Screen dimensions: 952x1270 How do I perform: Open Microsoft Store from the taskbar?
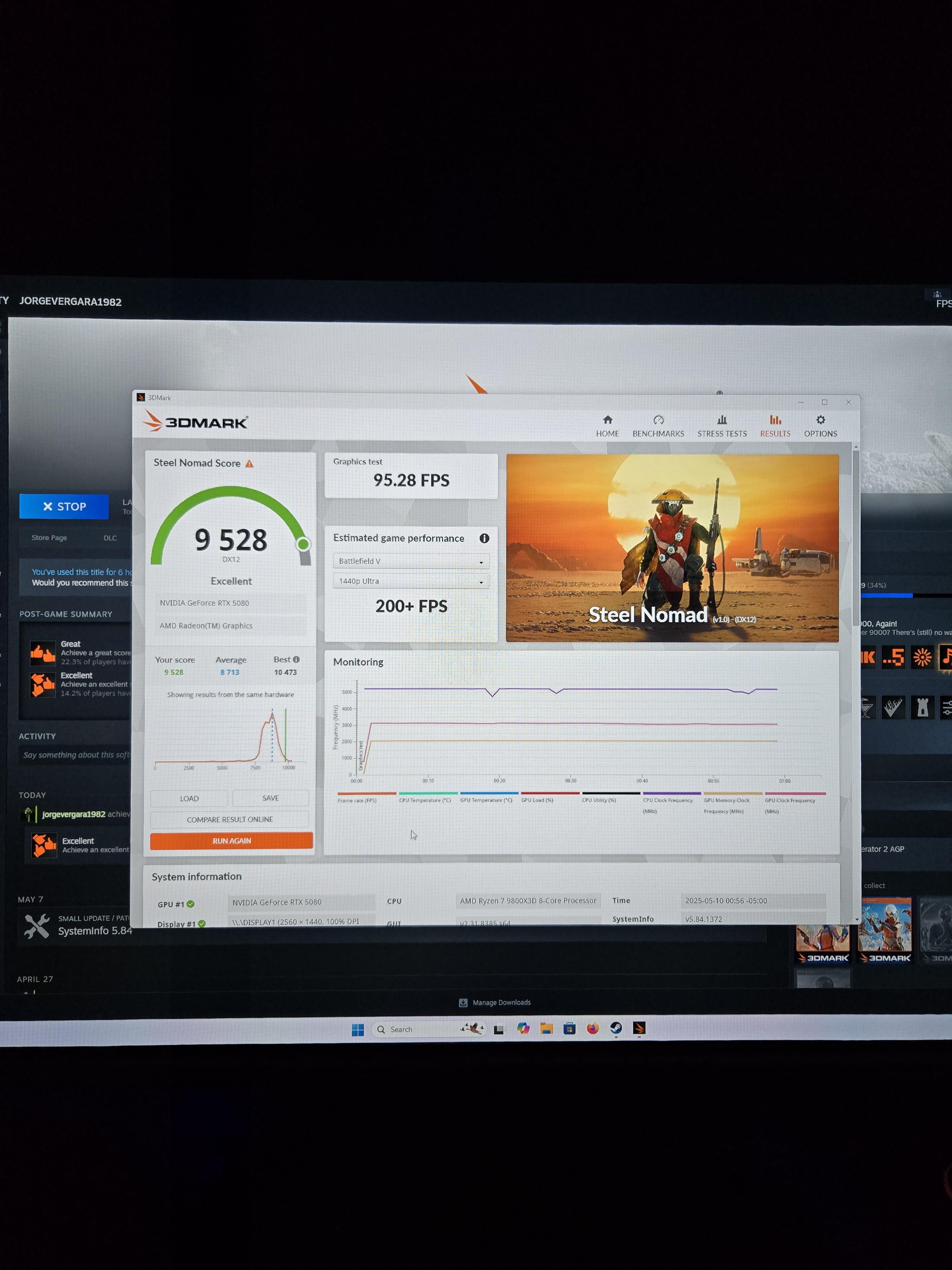click(569, 1028)
